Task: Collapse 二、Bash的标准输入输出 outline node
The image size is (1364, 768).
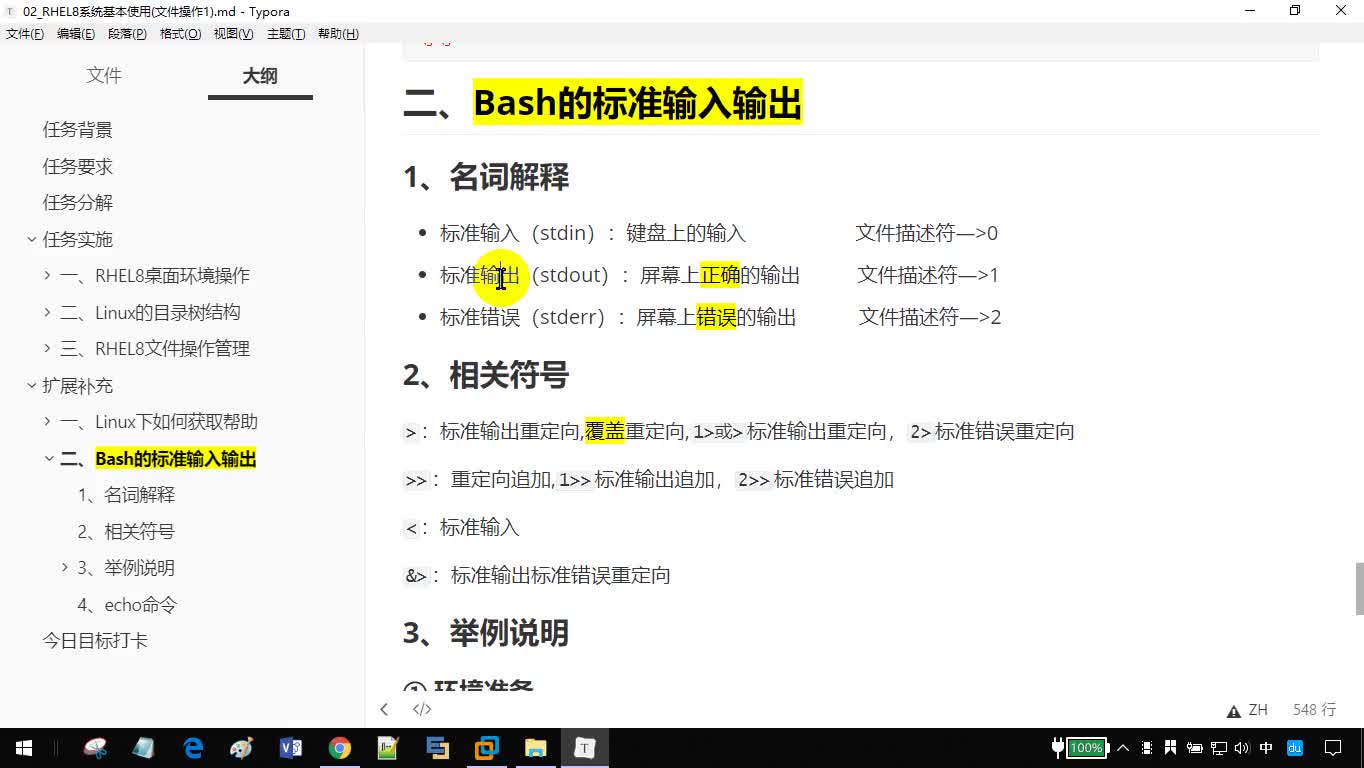Action: tap(48, 458)
